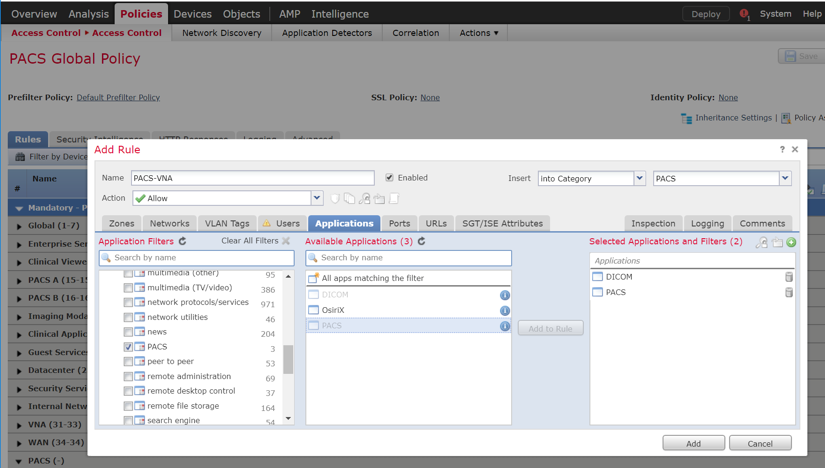Click the folder icon next to Action

click(x=379, y=198)
